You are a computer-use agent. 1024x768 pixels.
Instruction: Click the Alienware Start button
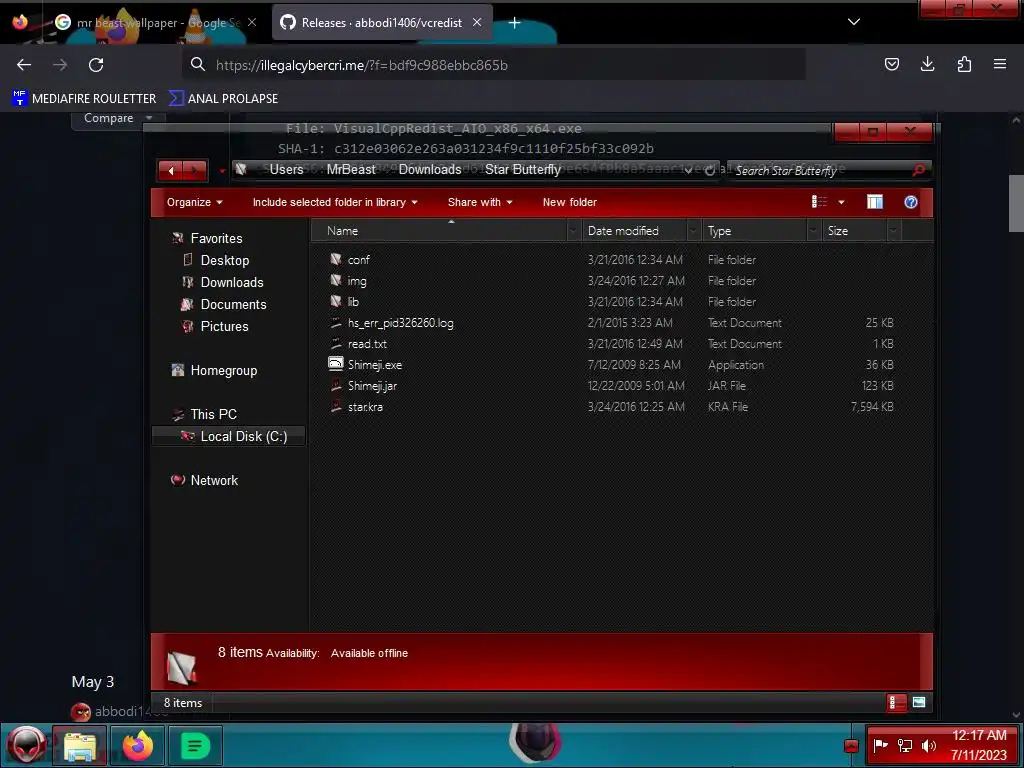point(26,745)
